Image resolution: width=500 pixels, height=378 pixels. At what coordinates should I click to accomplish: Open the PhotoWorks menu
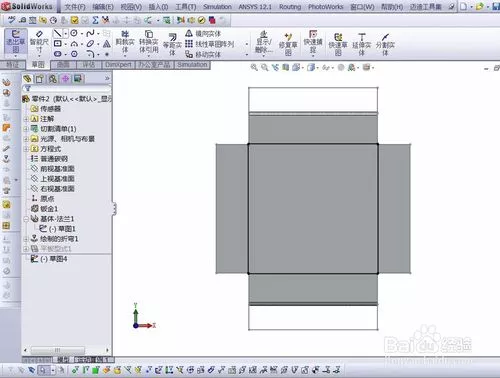tap(326, 7)
